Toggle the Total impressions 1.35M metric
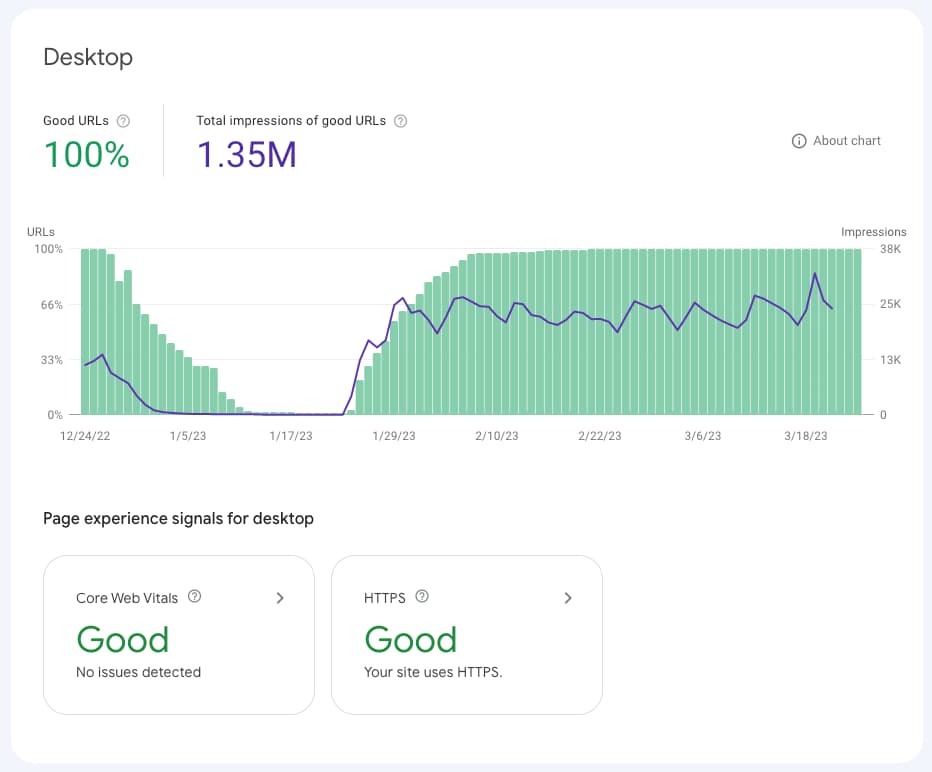The height and width of the screenshot is (772, 932). (247, 156)
